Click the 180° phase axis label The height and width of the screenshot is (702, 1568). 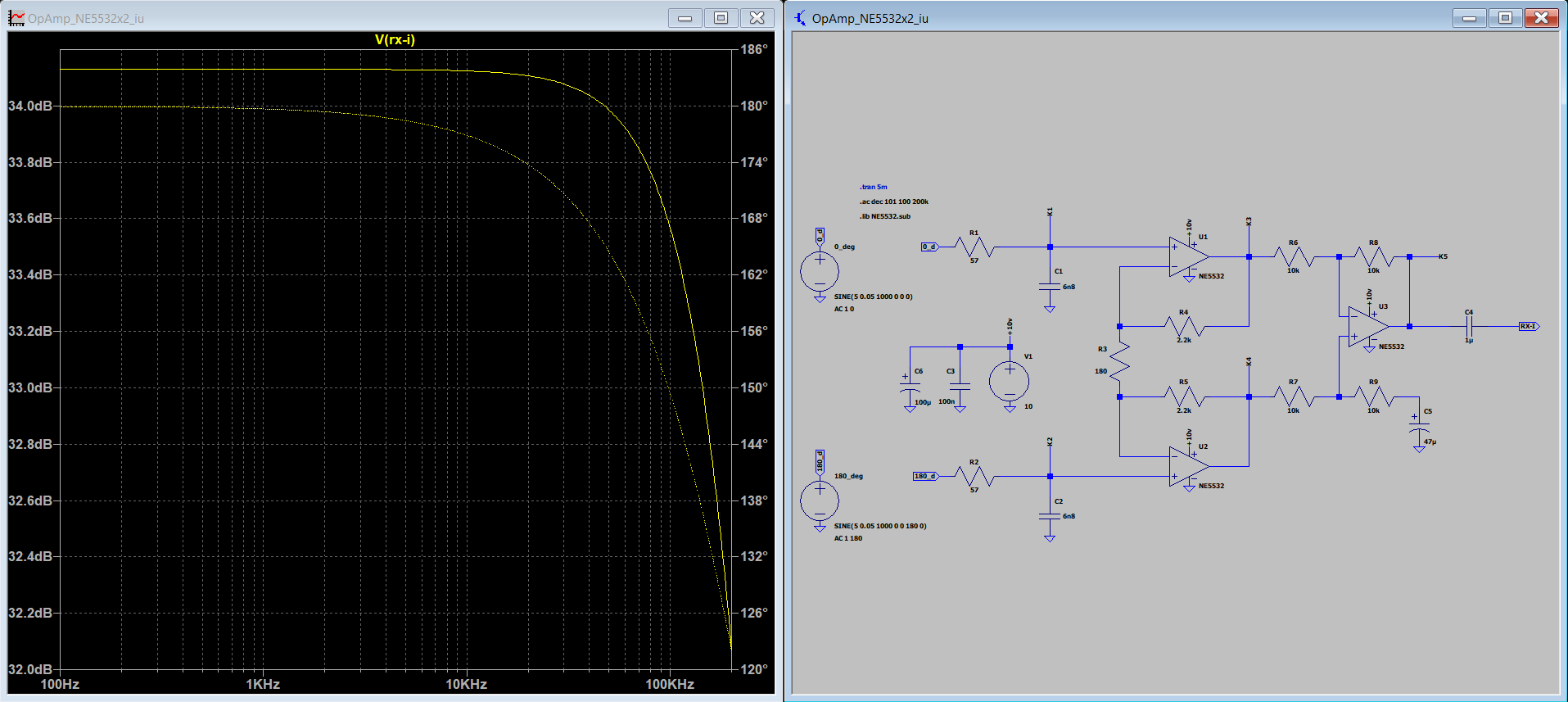tap(754, 106)
